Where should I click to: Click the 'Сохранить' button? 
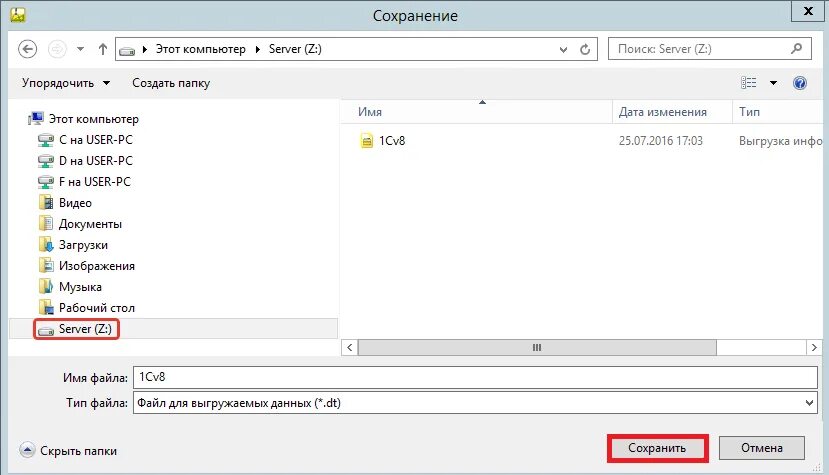click(x=657, y=448)
